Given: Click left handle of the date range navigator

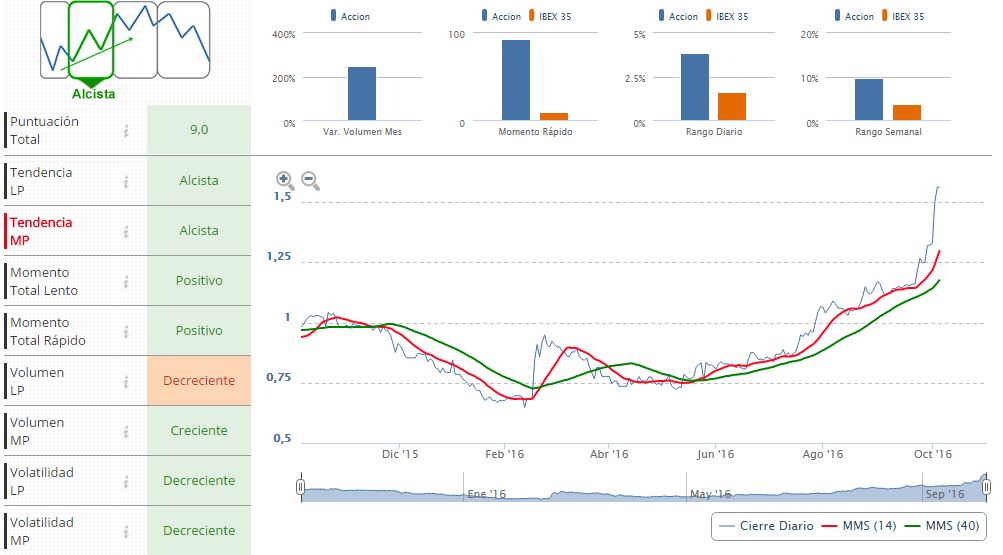Looking at the screenshot, I should coord(300,487).
